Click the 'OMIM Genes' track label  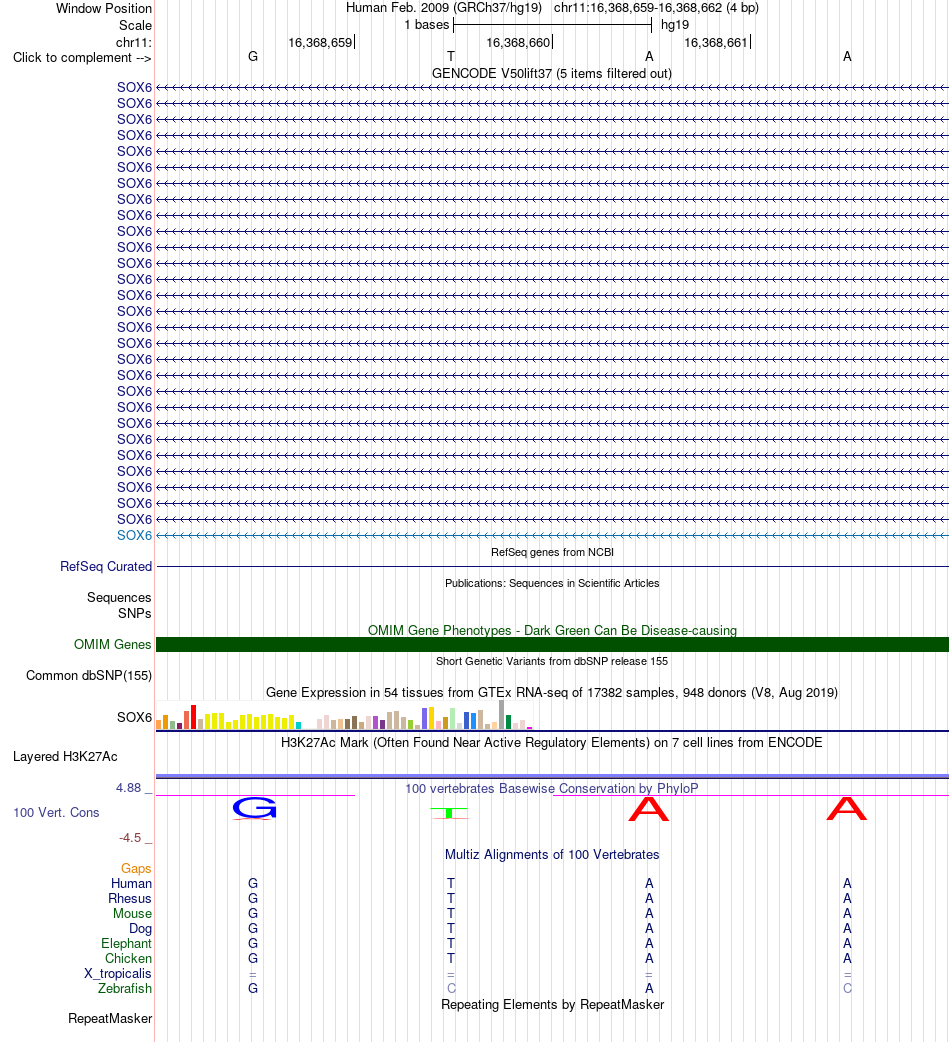point(112,645)
